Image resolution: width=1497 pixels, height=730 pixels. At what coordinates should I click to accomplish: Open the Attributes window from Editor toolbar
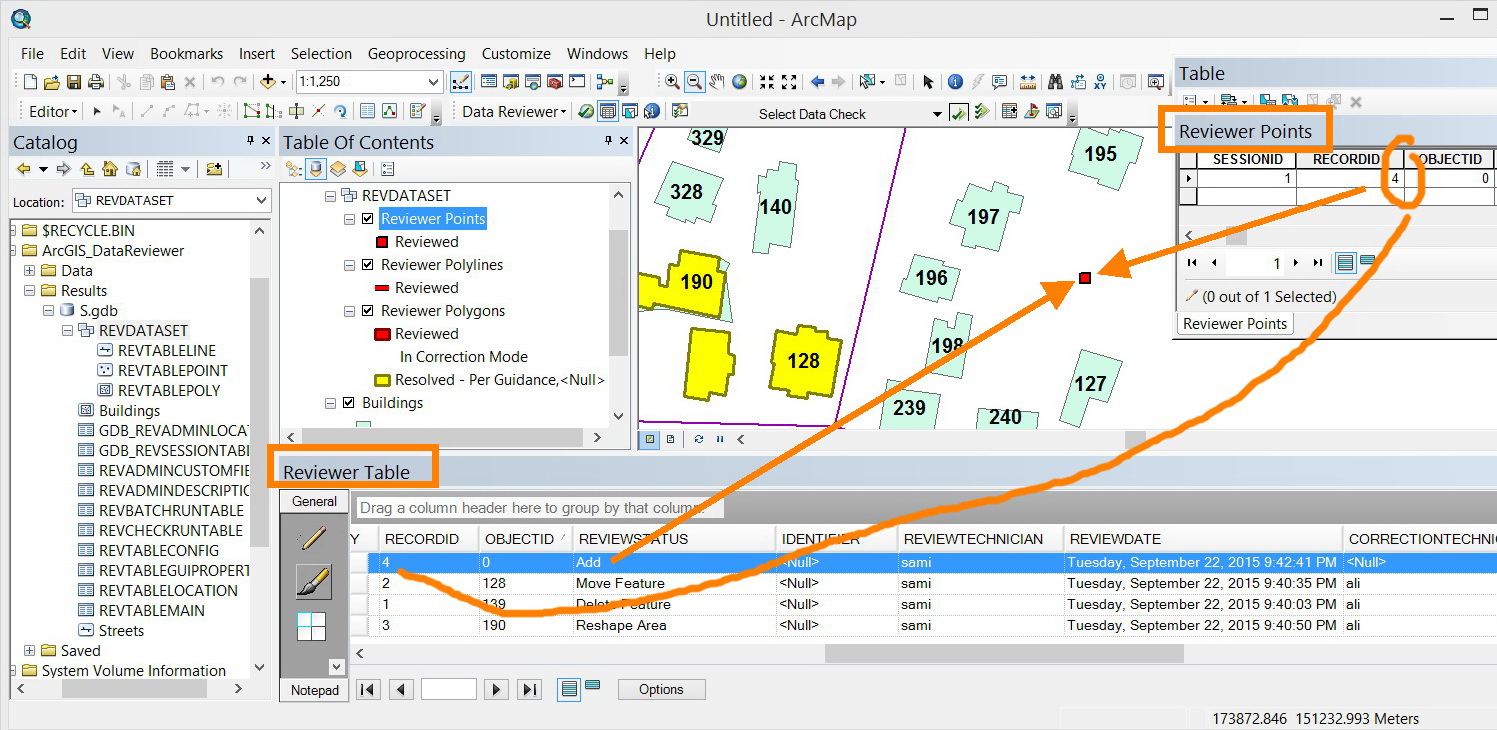(x=367, y=111)
